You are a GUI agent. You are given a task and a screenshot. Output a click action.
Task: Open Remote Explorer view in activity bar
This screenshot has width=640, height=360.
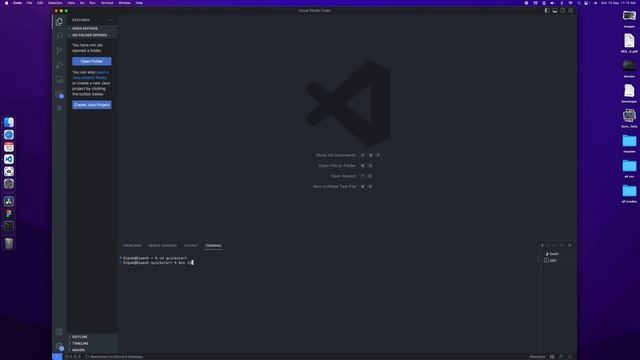(59, 80)
